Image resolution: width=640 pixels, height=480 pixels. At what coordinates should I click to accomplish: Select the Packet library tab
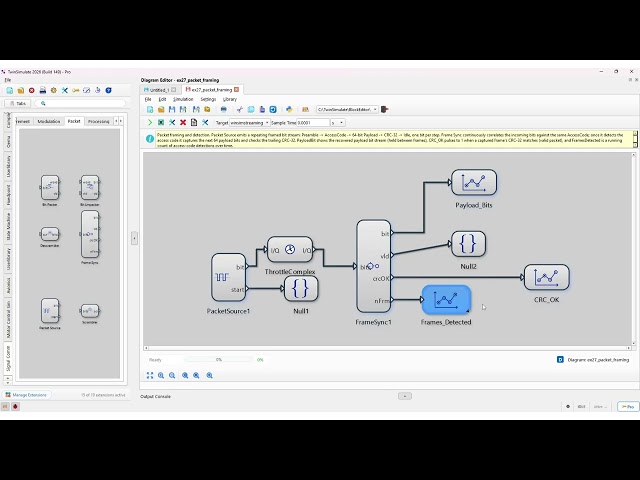click(74, 121)
